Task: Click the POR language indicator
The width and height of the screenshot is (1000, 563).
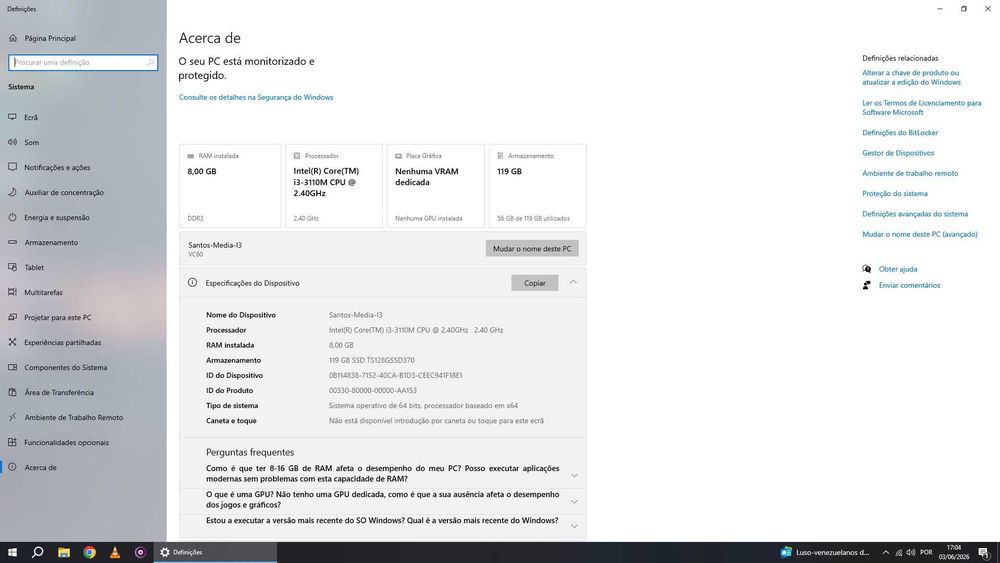Action: coord(926,552)
